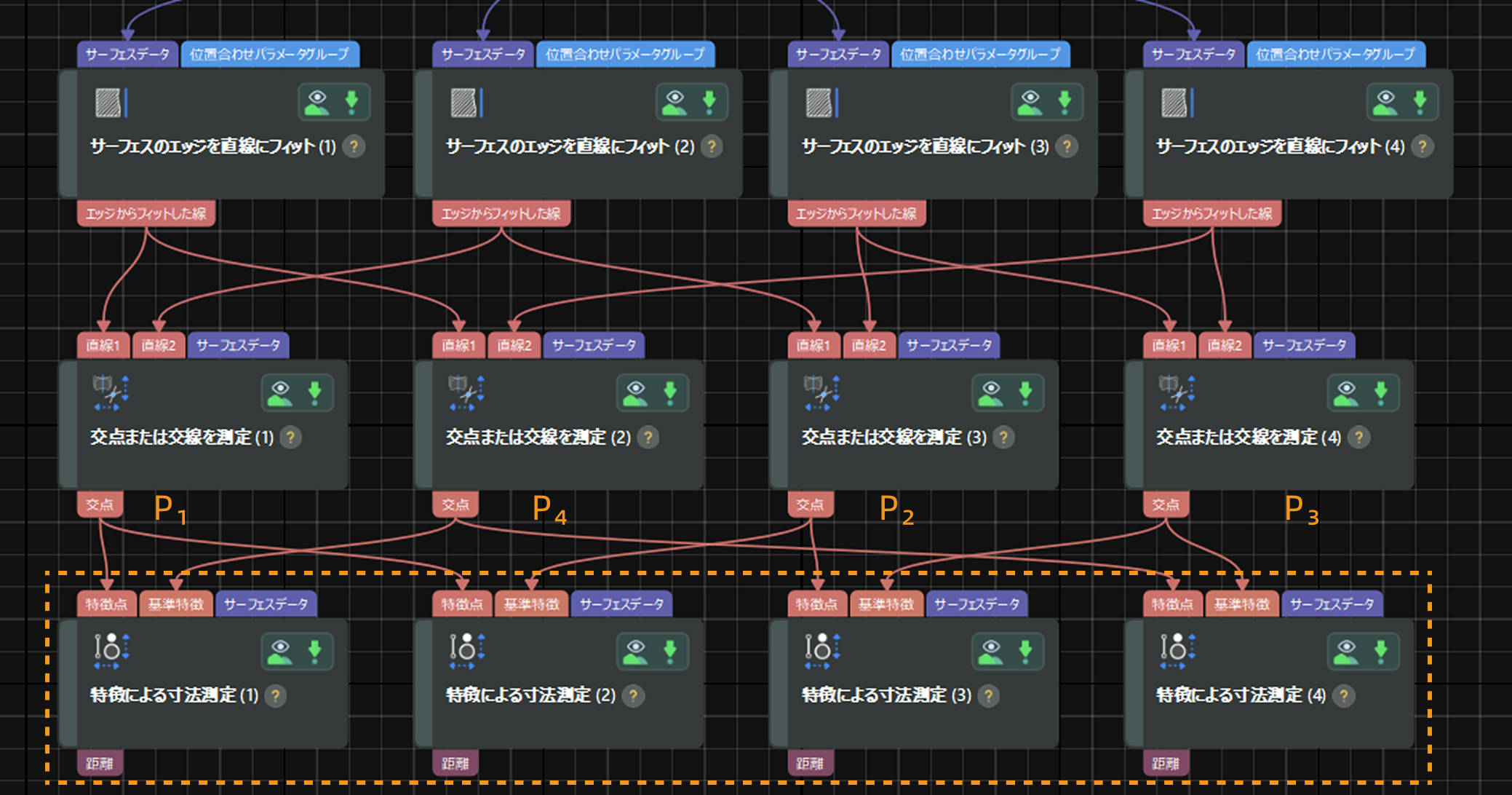
Task: Toggle visualization eye on line fit step (1)
Action: (317, 103)
